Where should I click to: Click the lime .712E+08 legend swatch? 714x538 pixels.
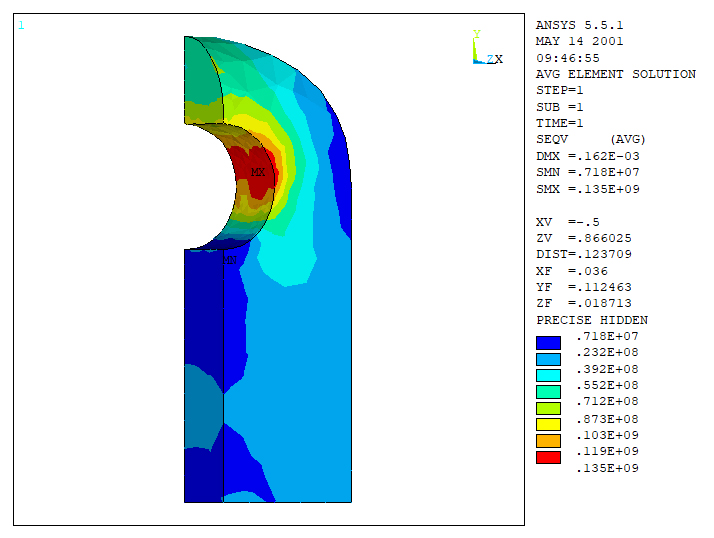click(548, 408)
